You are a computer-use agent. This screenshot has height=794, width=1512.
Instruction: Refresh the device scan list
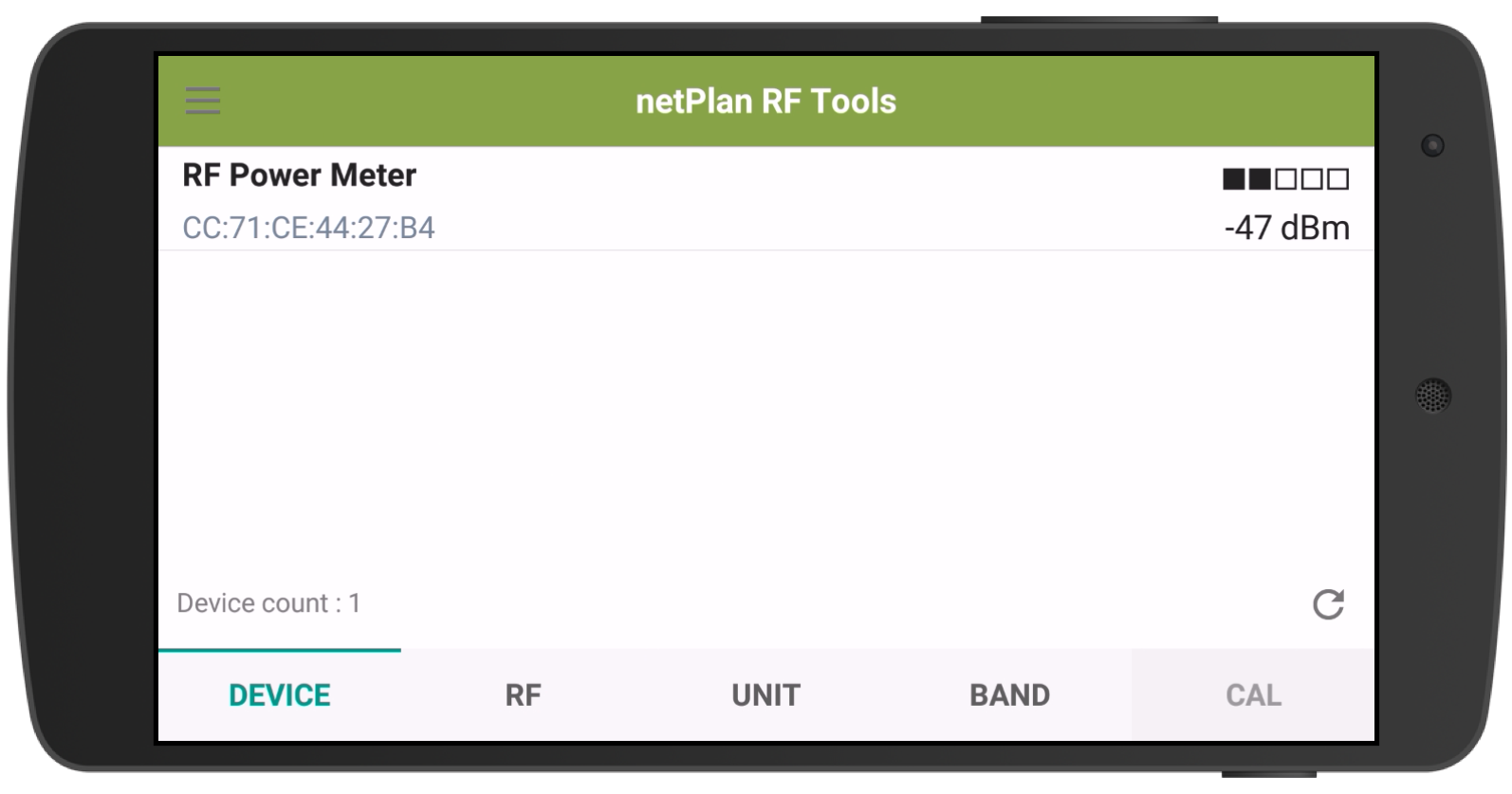(1328, 604)
